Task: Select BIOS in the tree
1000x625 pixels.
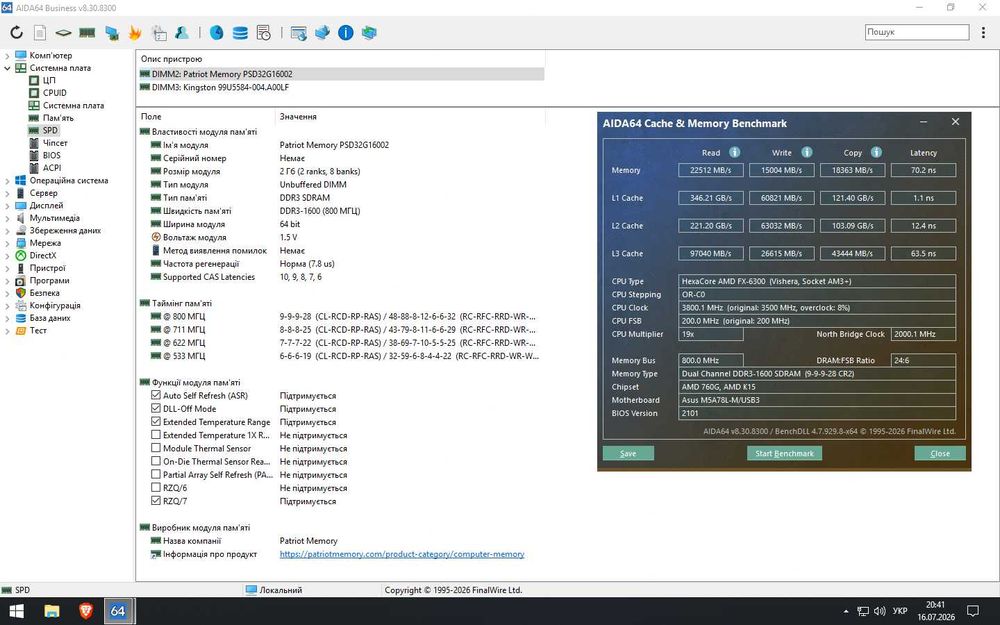Action: click(52, 156)
